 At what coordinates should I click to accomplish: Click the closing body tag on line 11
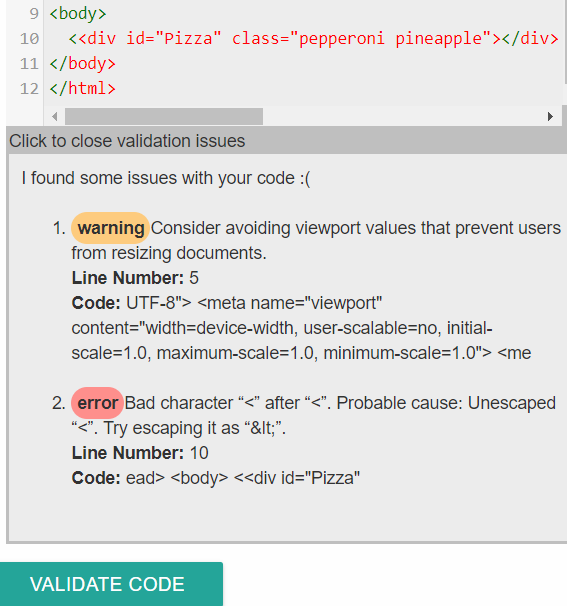pyautogui.click(x=82, y=64)
